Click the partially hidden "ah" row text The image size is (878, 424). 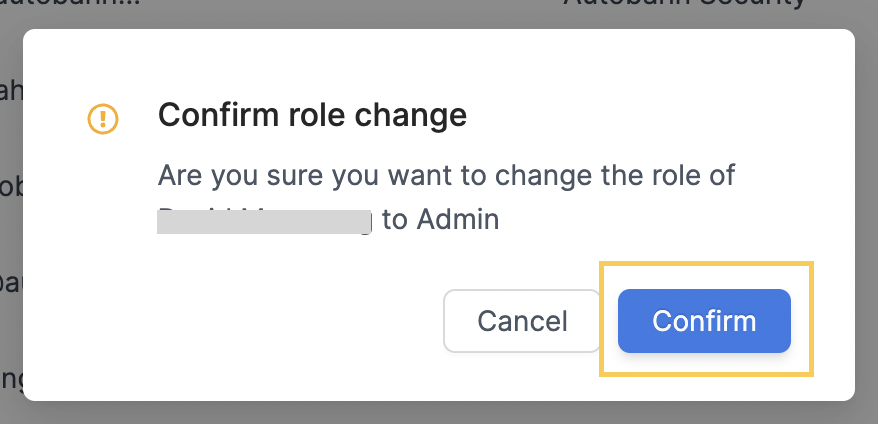(11, 92)
